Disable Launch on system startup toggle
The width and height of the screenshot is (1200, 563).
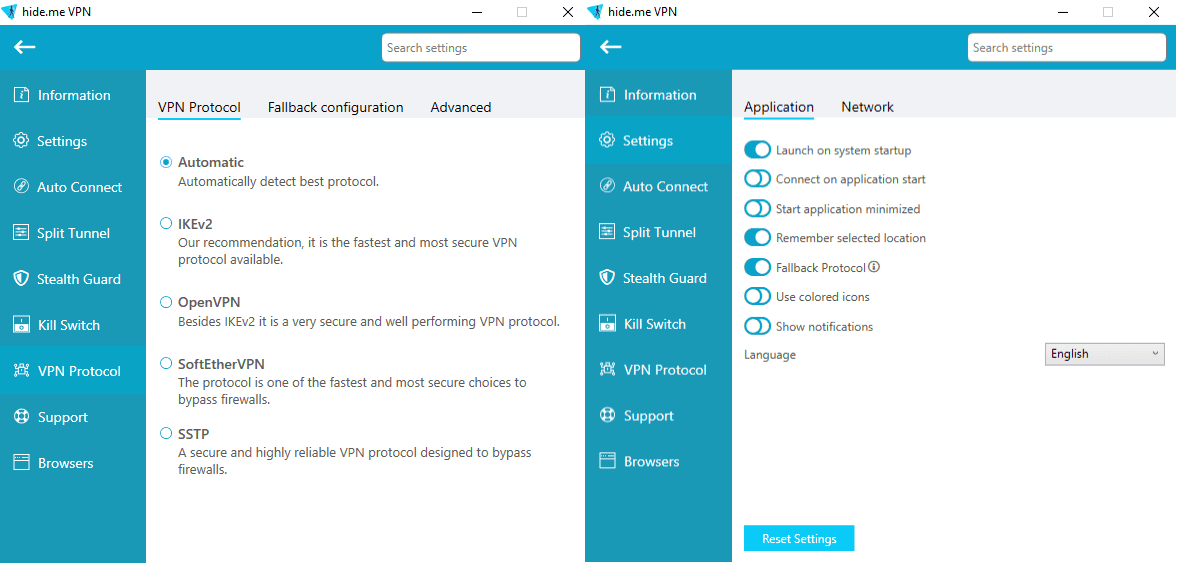758,150
